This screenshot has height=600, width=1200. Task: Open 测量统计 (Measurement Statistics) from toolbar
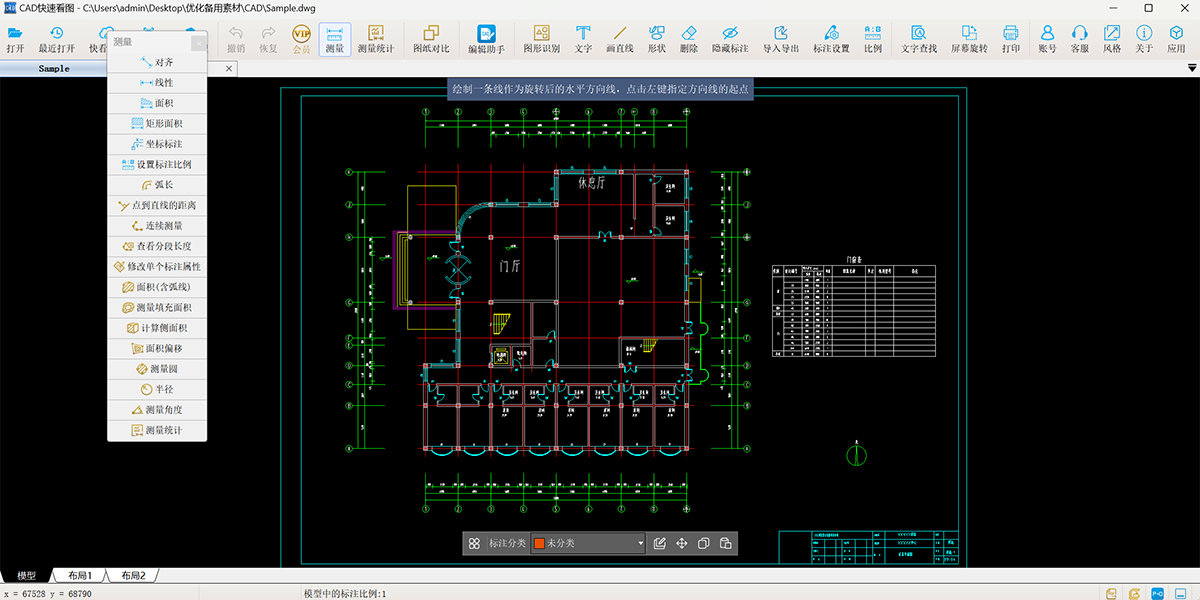(376, 38)
